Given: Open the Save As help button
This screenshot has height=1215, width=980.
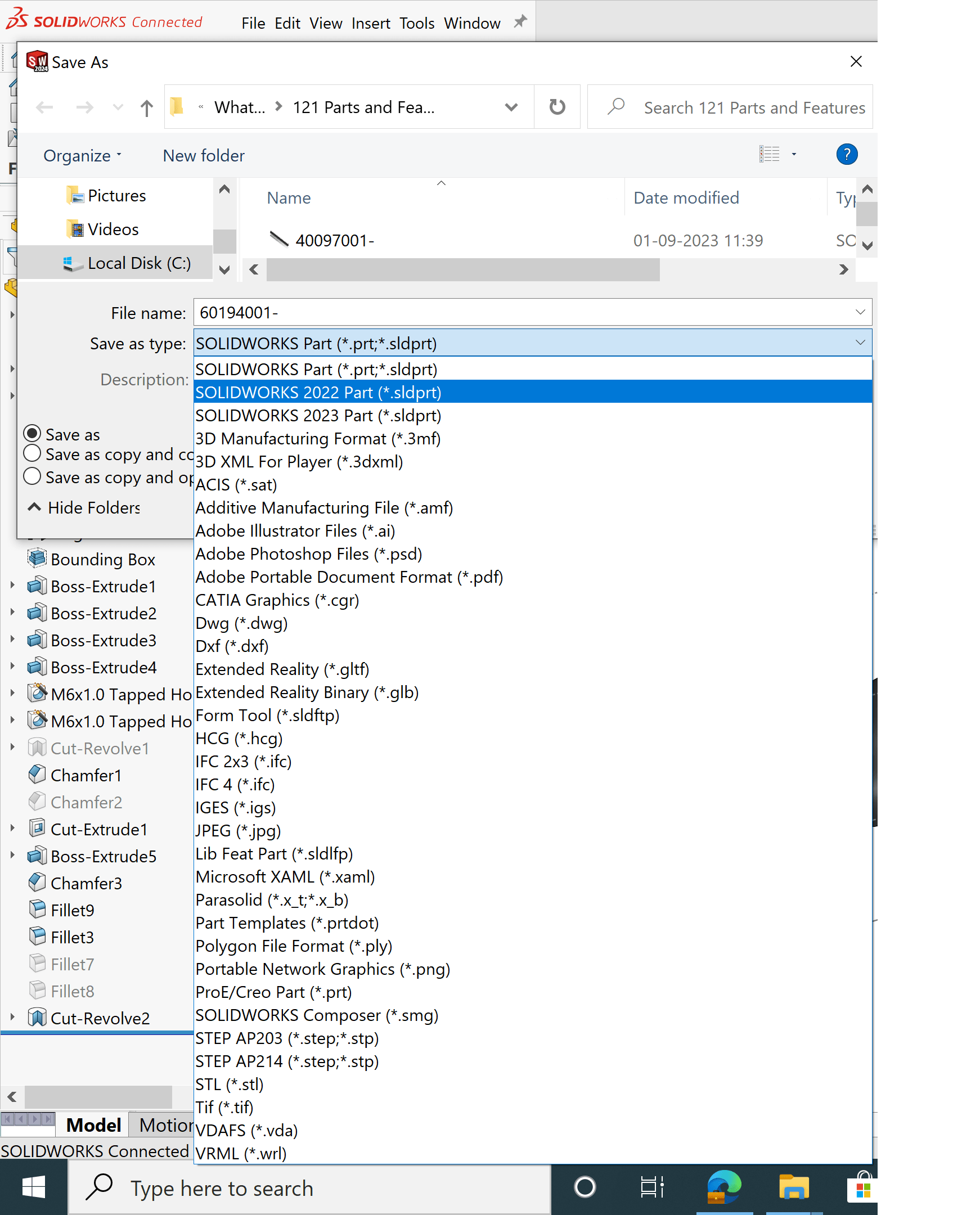Looking at the screenshot, I should pyautogui.click(x=847, y=154).
